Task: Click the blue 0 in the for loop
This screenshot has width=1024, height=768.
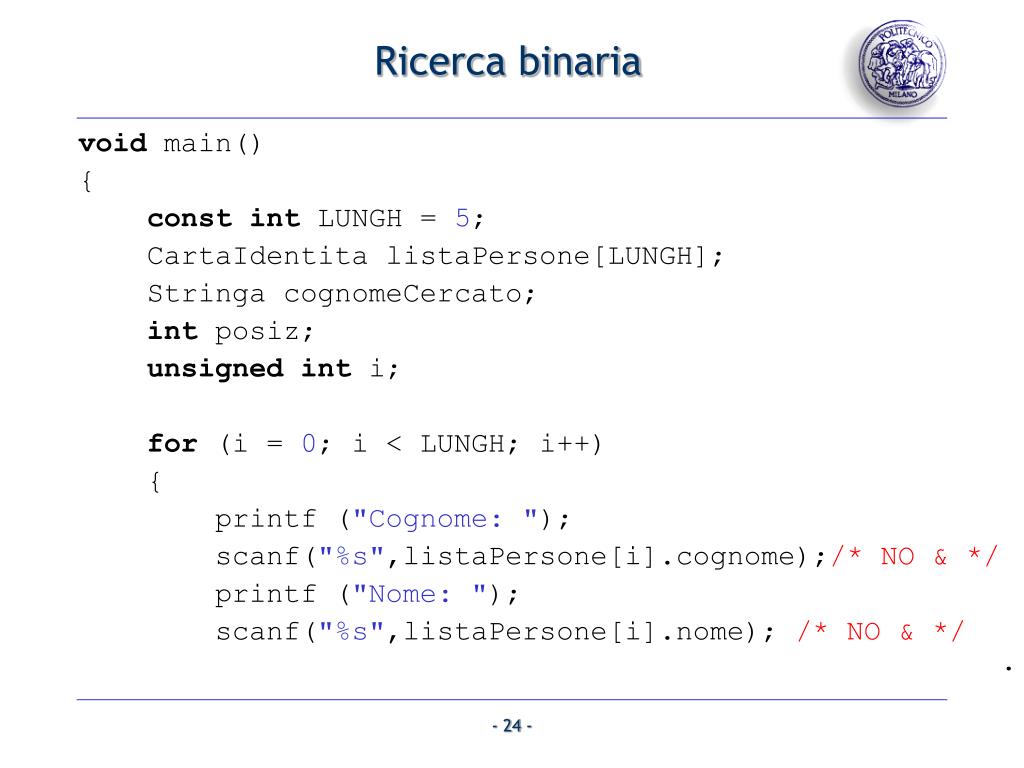Action: [x=309, y=444]
